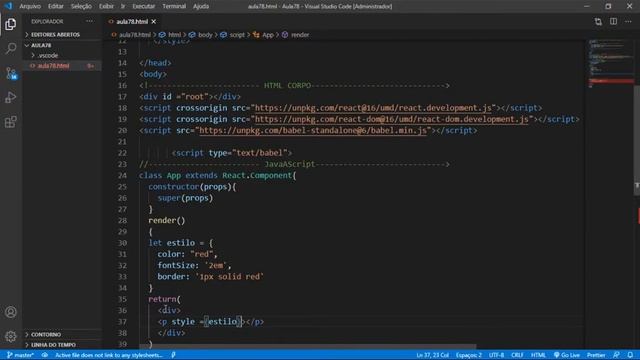Viewport: 640px width, 360px height.
Task: Click the eye icon in status bar
Action: (44, 355)
